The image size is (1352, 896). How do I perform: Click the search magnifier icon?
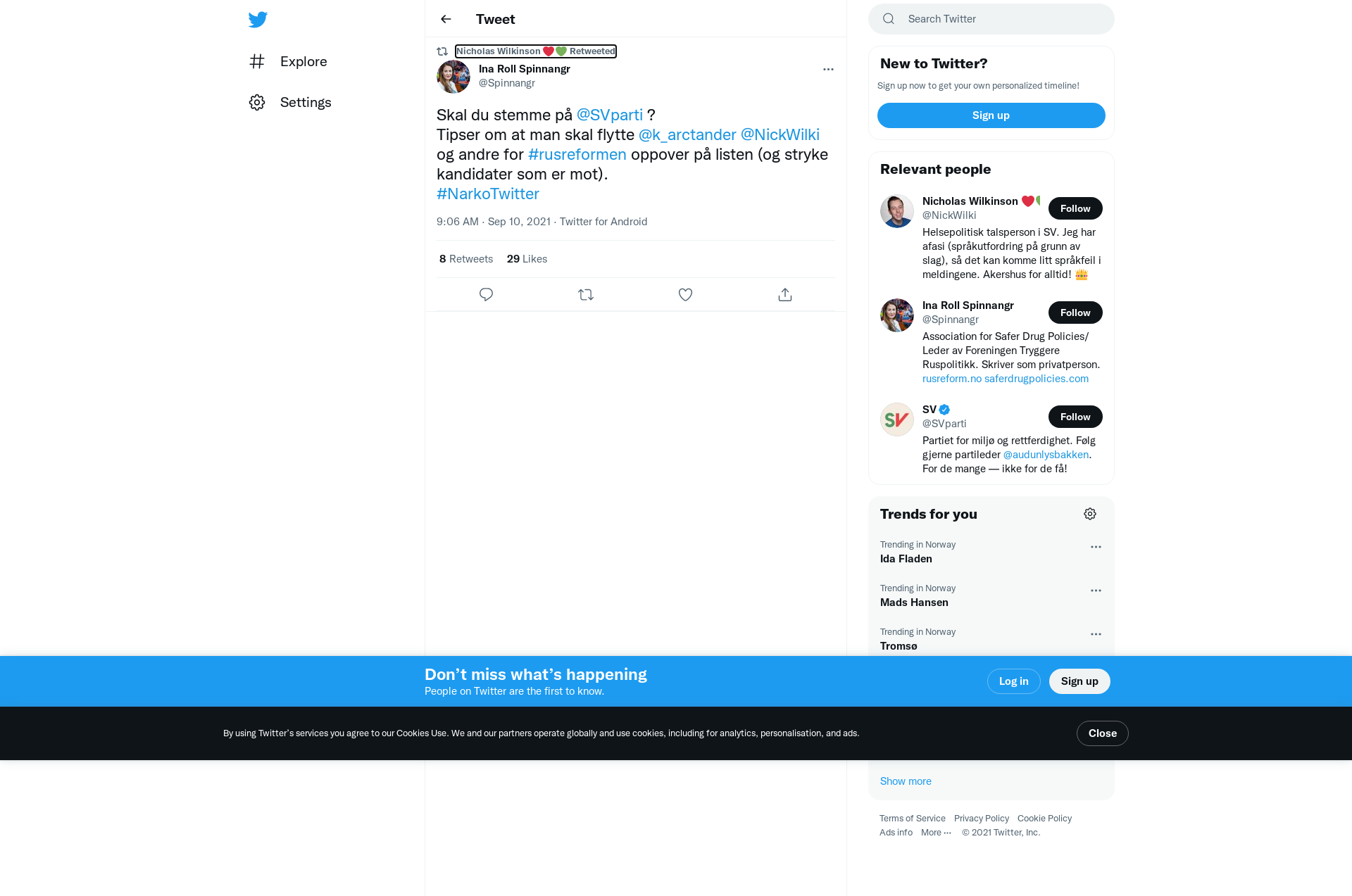(889, 19)
